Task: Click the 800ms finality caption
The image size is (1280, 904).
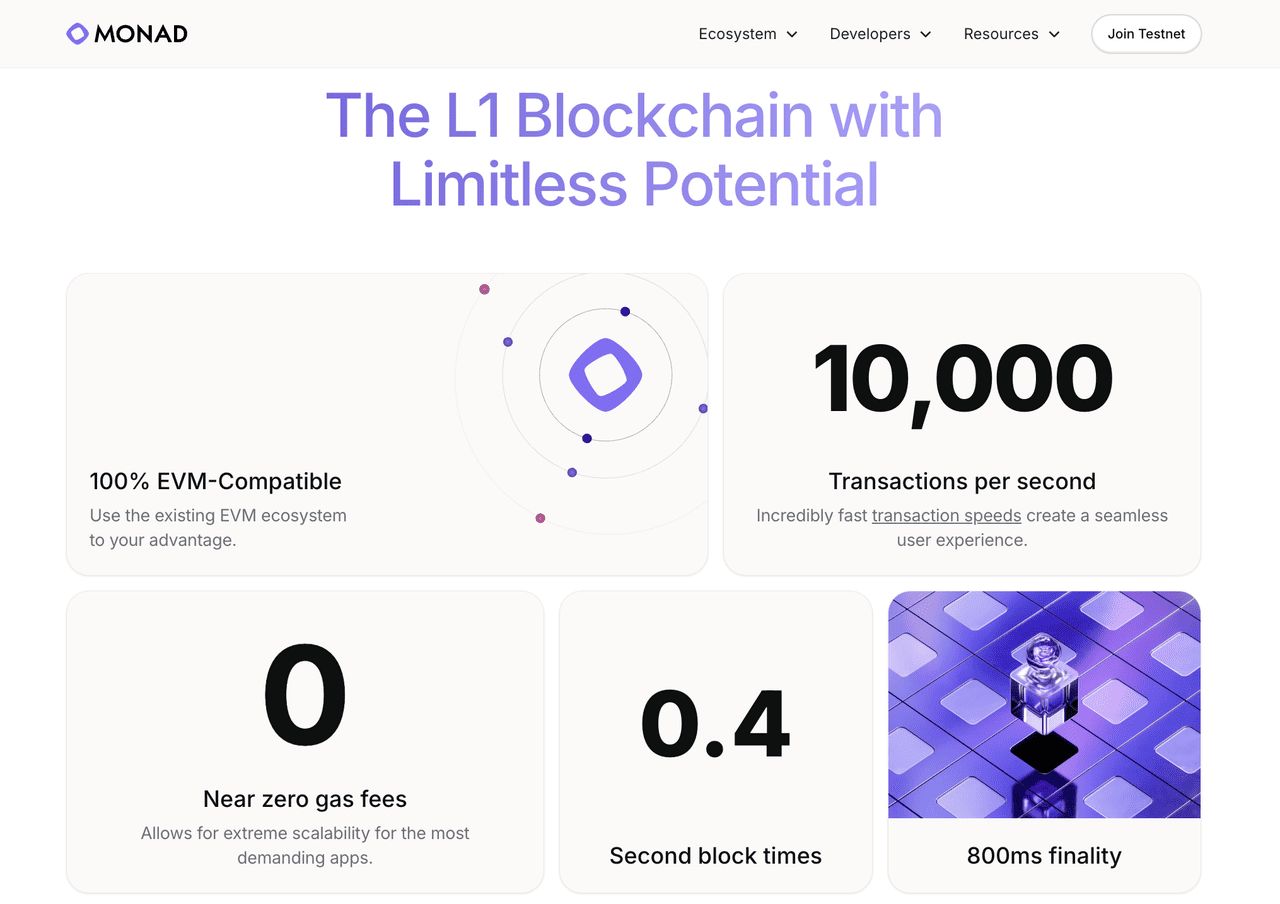Action: click(x=1044, y=856)
